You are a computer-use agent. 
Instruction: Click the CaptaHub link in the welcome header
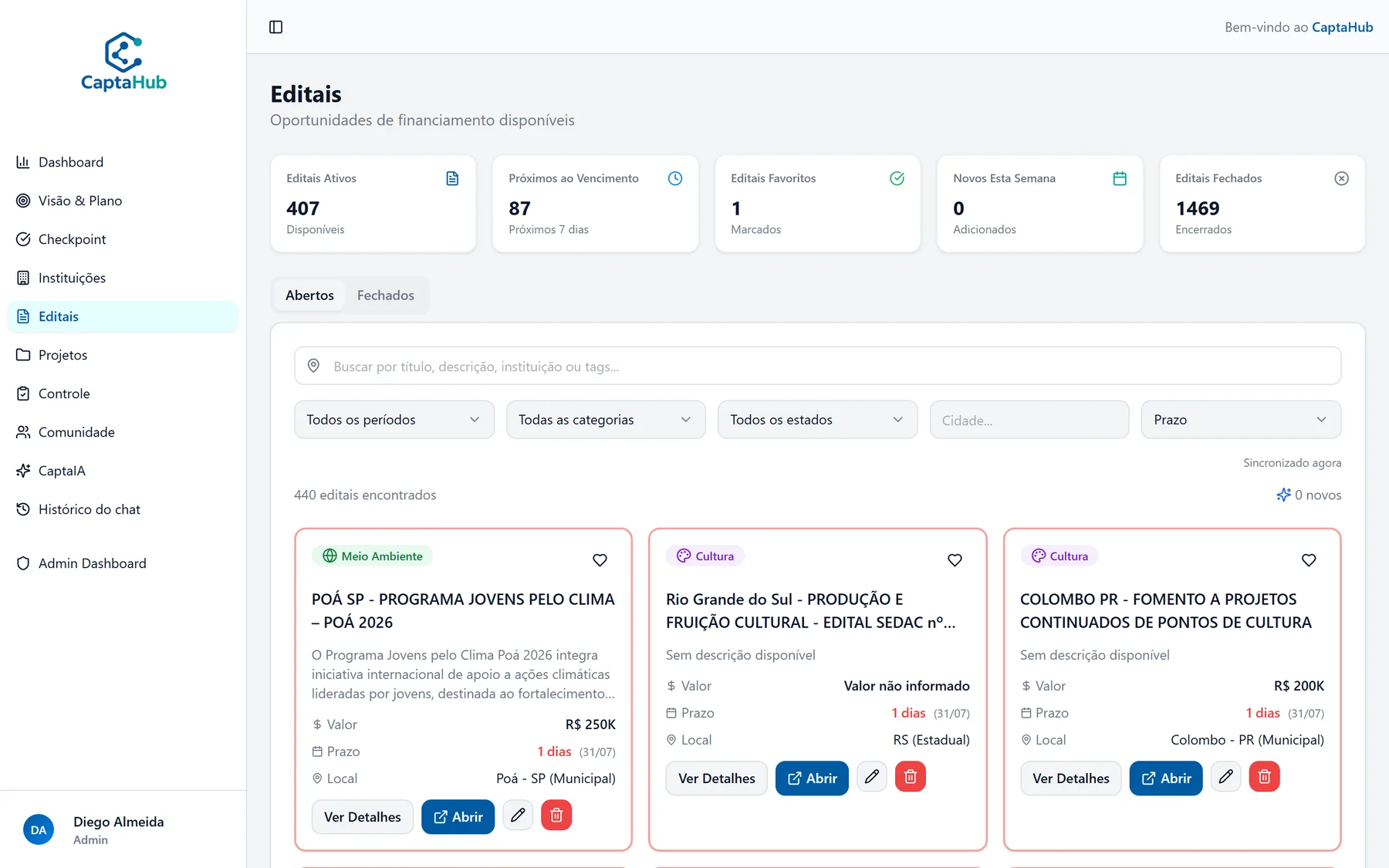[x=1342, y=27]
